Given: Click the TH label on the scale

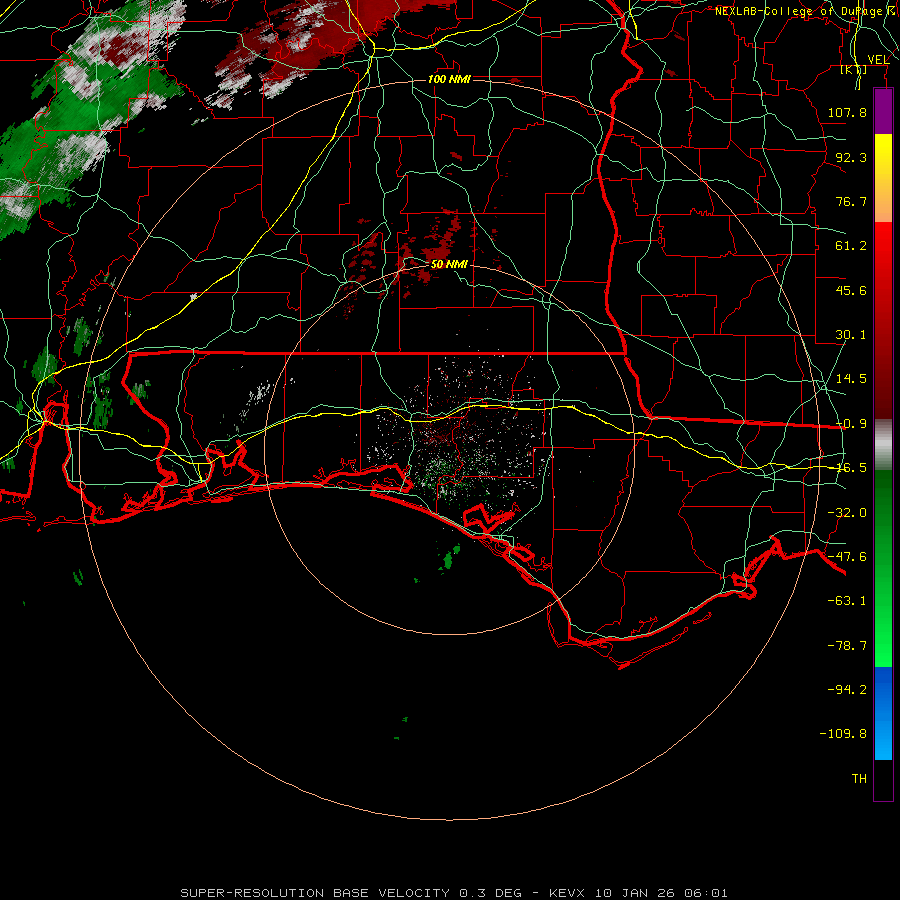Looking at the screenshot, I should point(859,779).
